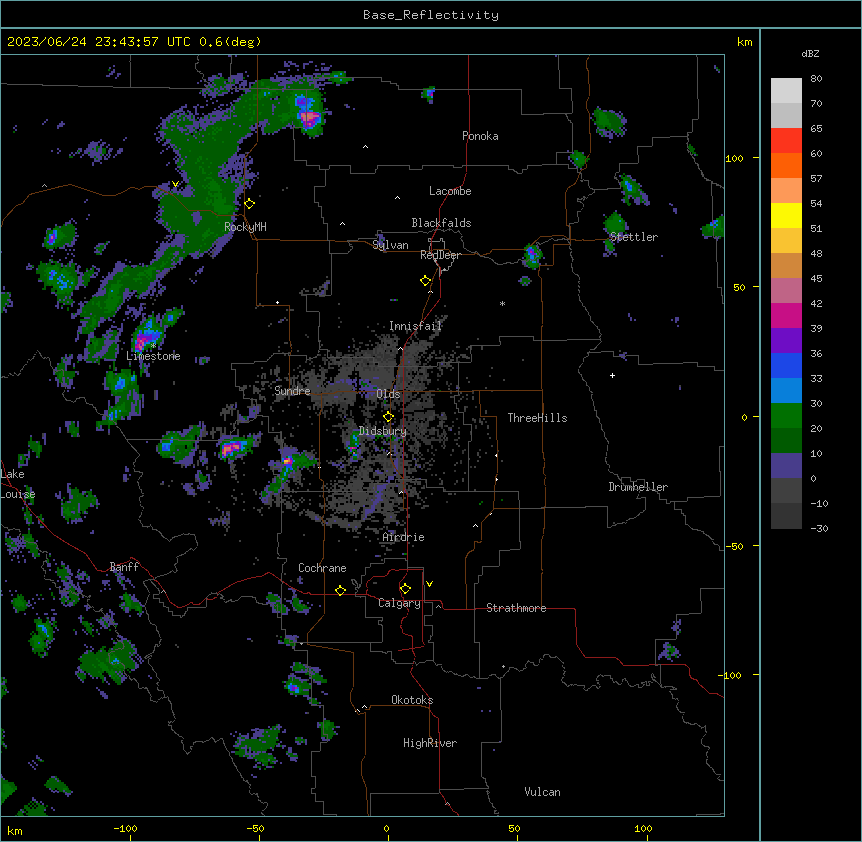The height and width of the screenshot is (842, 862).
Task: Click the yellow v marker east of Calgary
Action: tap(429, 584)
